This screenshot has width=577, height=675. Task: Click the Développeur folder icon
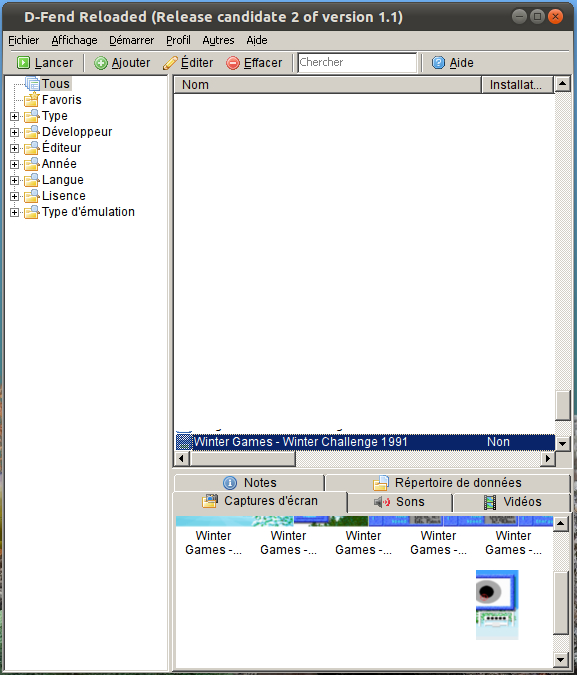point(32,132)
